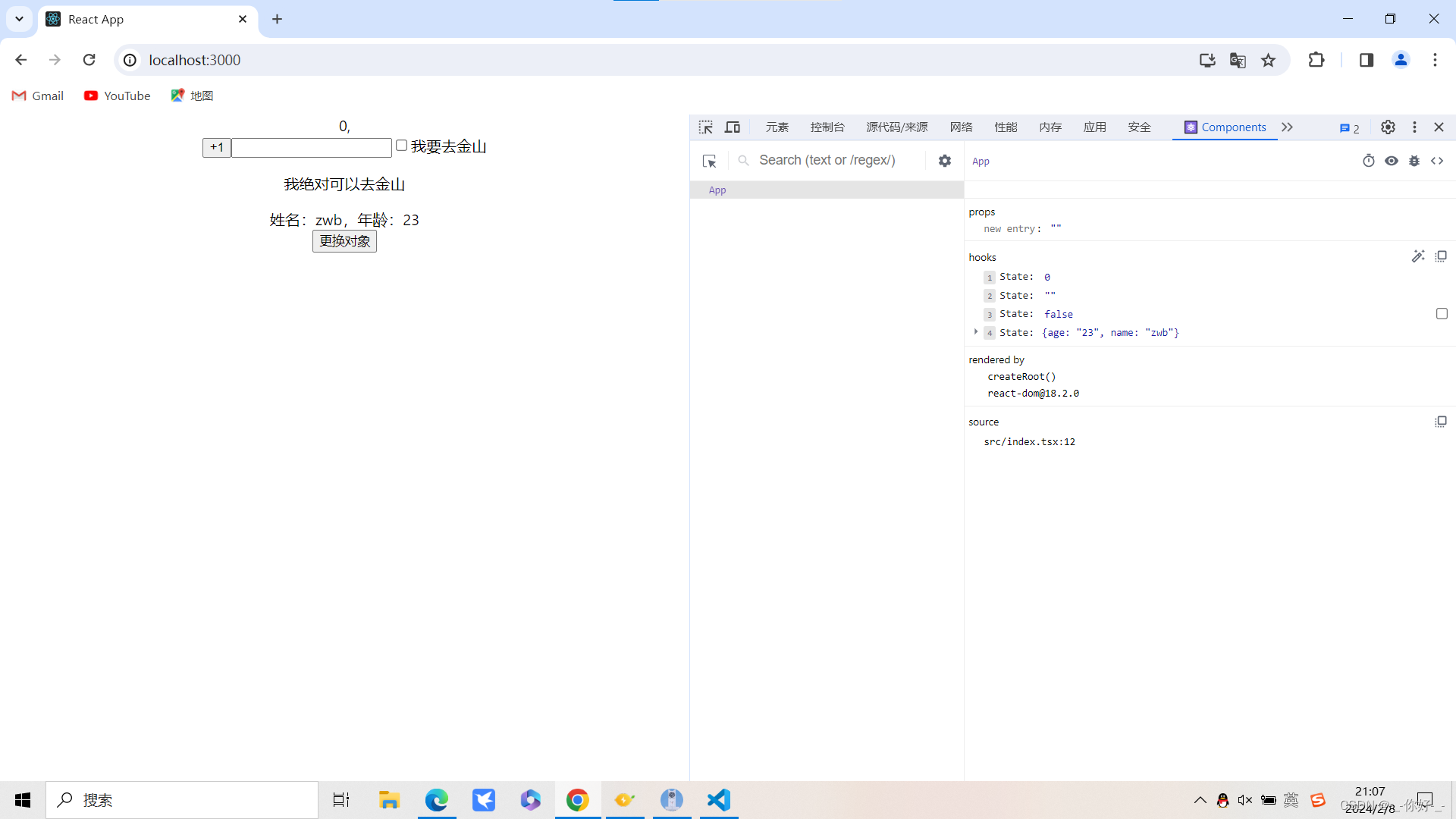1456x819 pixels.
Task: Open Visual Studio Code from taskbar
Action: (x=718, y=800)
